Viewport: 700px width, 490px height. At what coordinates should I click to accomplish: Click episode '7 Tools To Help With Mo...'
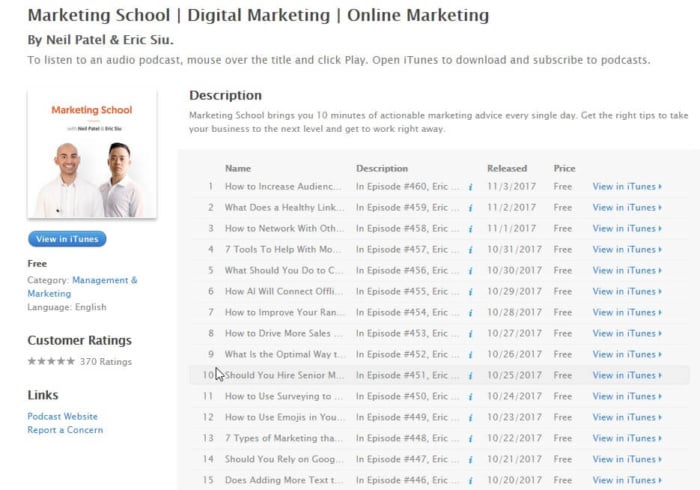[x=283, y=249]
